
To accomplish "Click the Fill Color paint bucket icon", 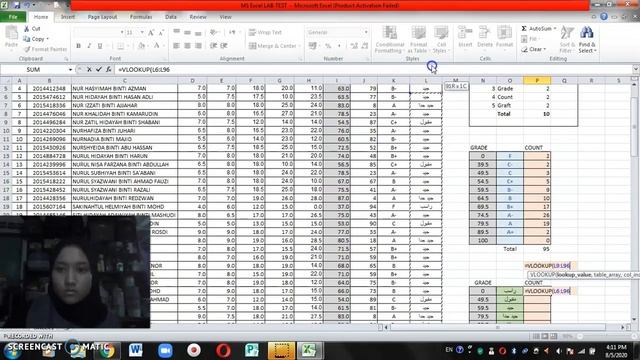I will [x=141, y=46].
